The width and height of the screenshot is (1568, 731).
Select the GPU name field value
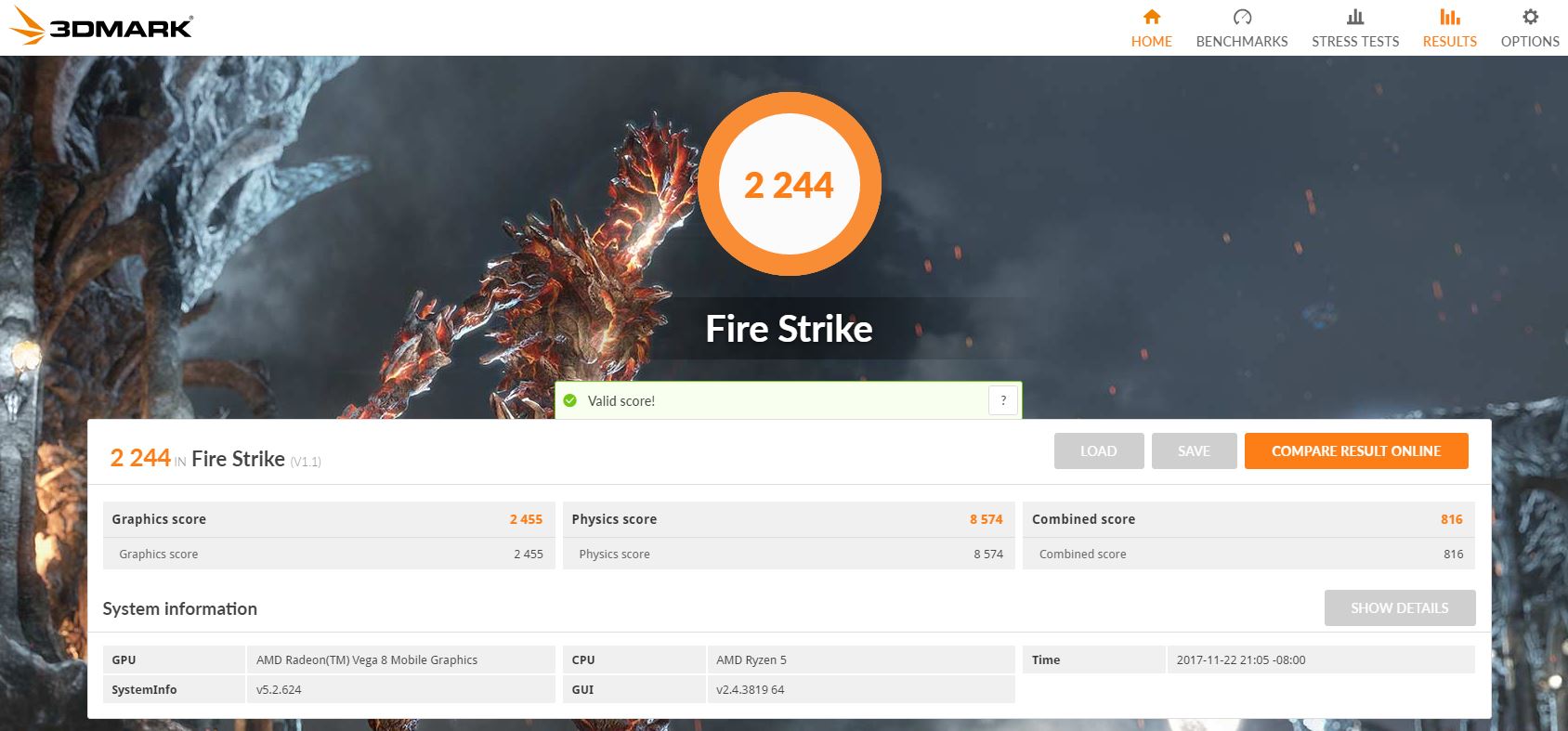[x=367, y=660]
